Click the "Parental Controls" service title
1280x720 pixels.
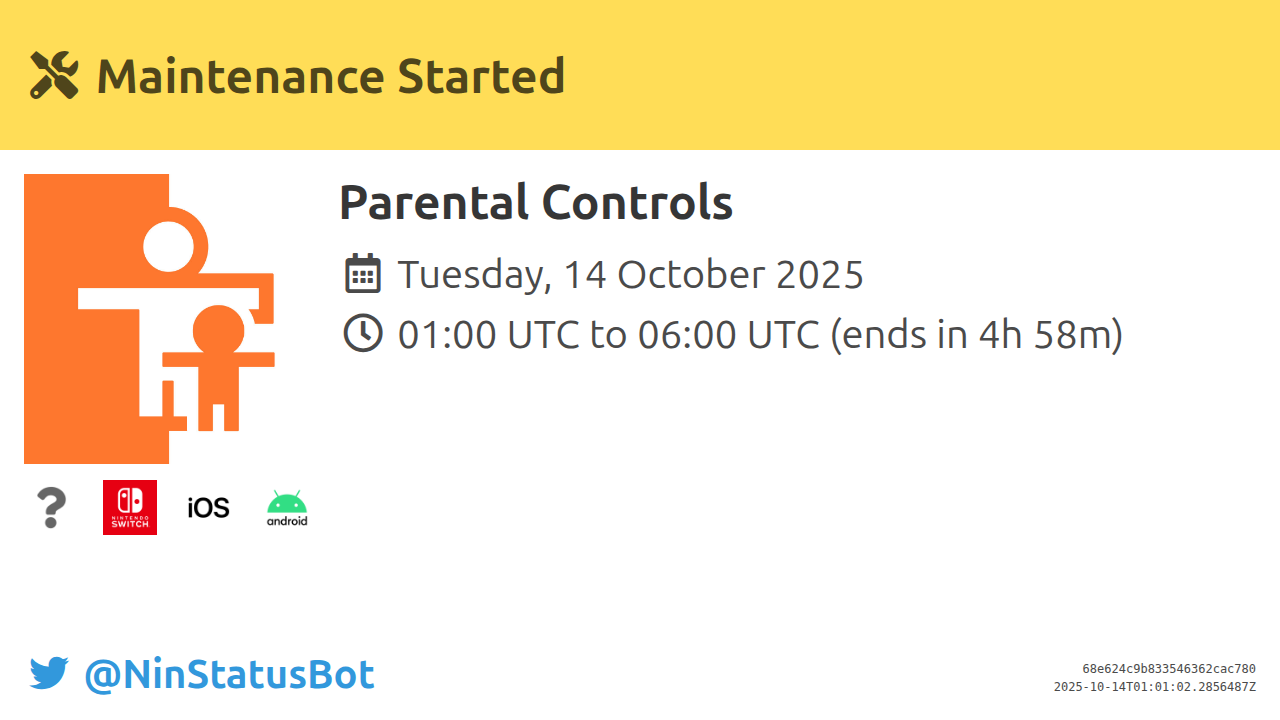(x=536, y=203)
